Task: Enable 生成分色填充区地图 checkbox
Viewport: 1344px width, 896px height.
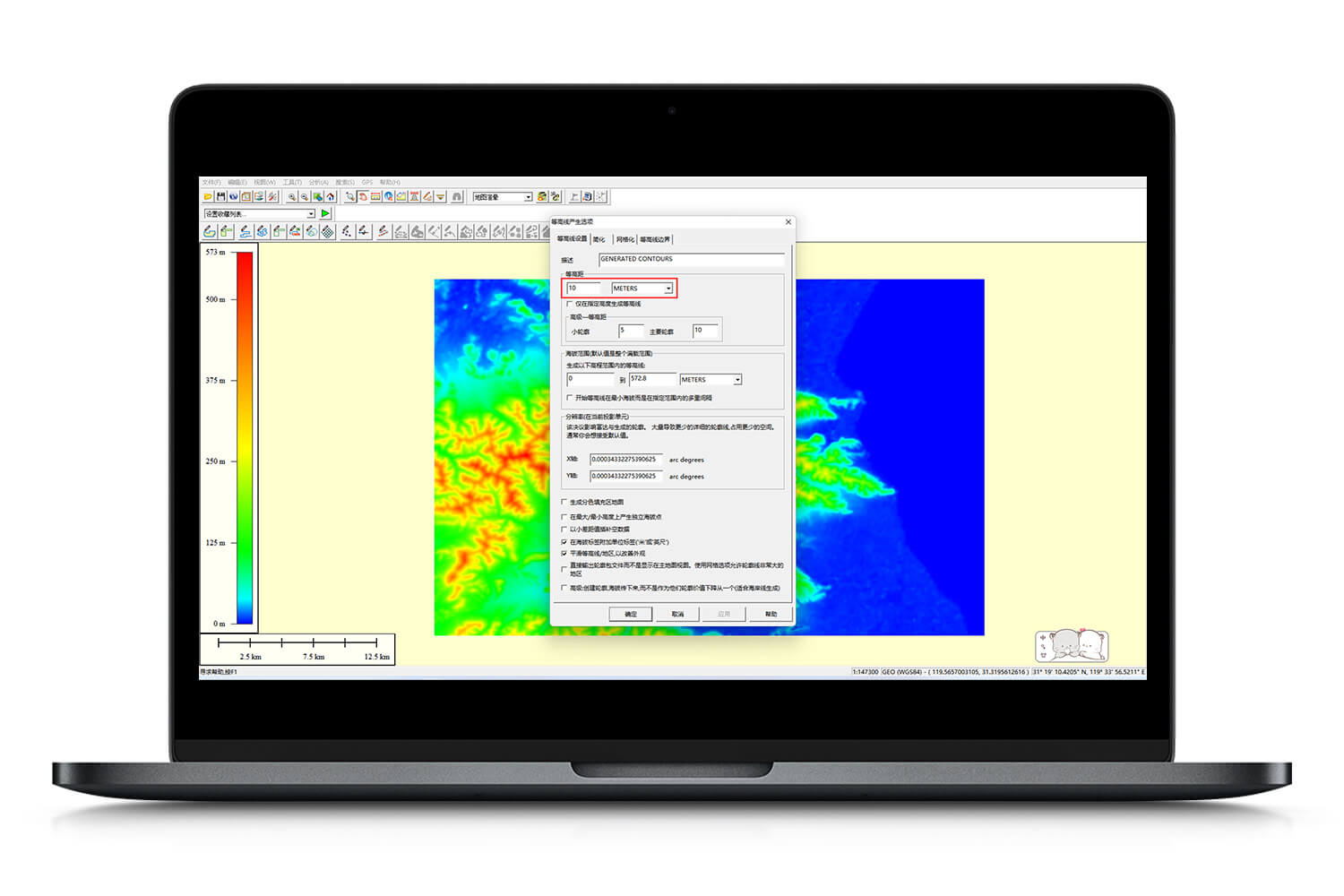Action: coord(564,502)
